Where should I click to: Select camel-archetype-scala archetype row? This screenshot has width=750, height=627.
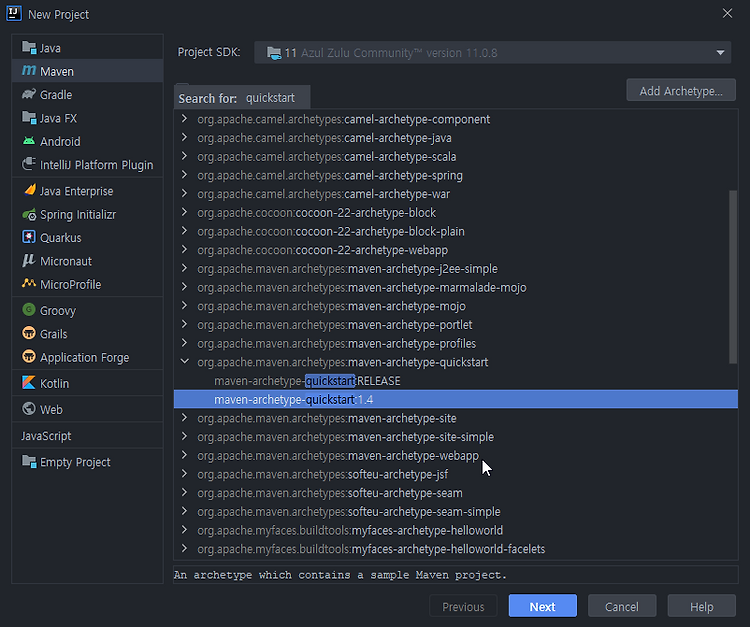click(455, 156)
